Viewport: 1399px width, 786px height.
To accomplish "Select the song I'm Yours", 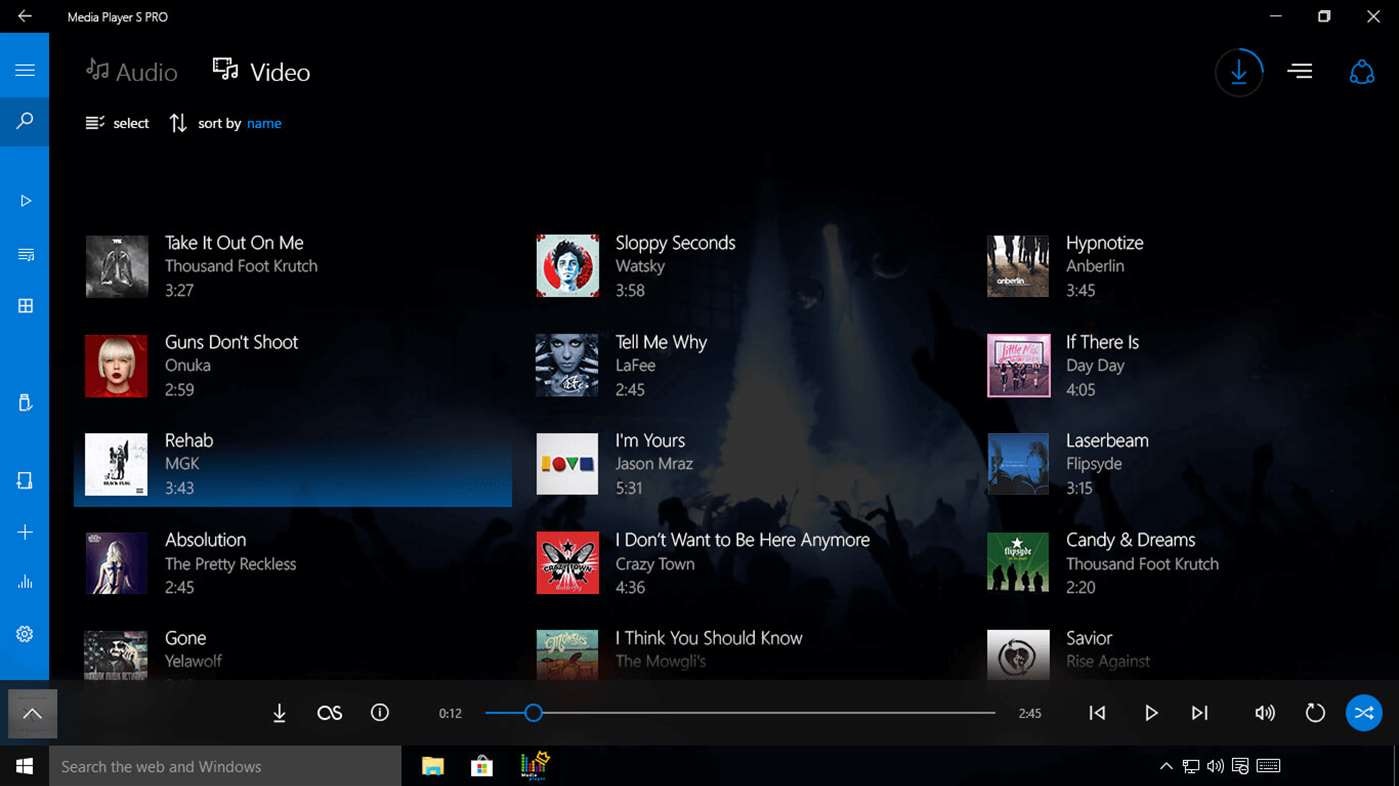I will coord(744,464).
